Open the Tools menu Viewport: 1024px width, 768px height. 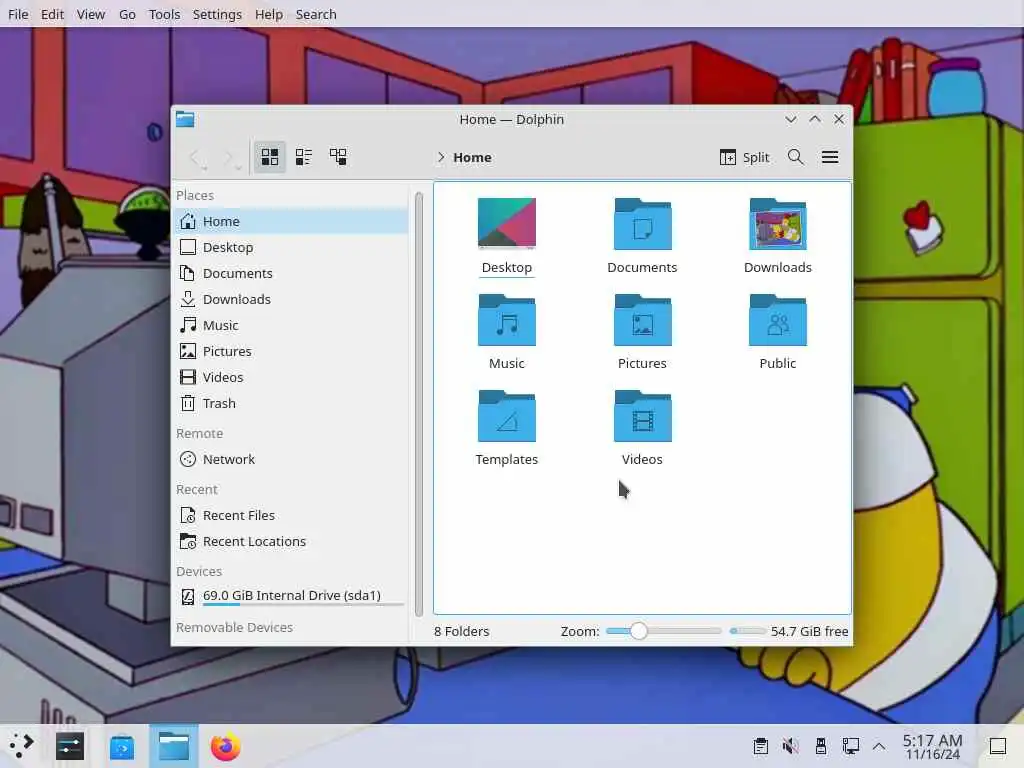pyautogui.click(x=165, y=14)
